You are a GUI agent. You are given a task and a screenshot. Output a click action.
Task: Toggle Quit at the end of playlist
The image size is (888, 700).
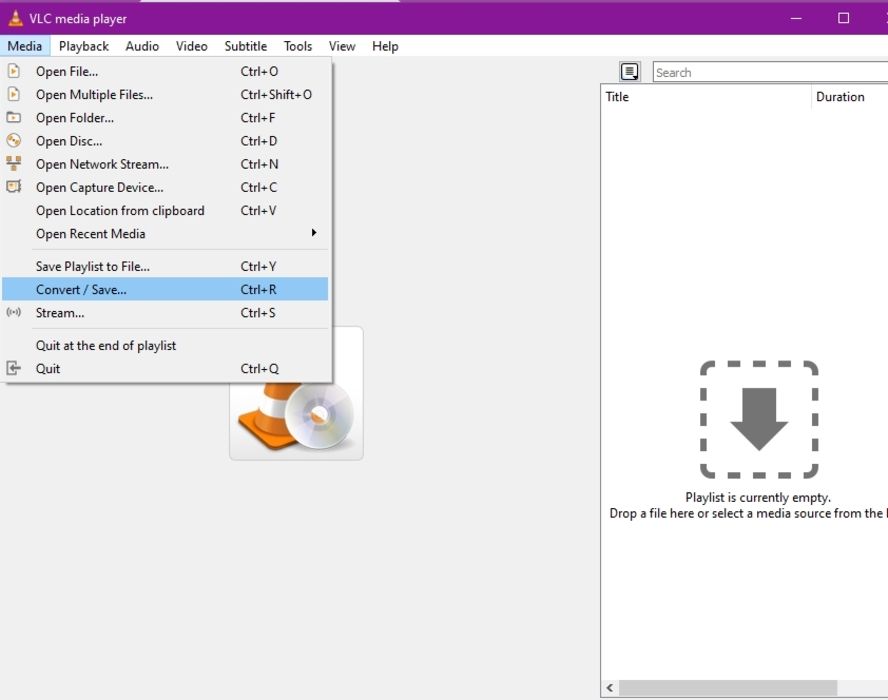pos(165,345)
